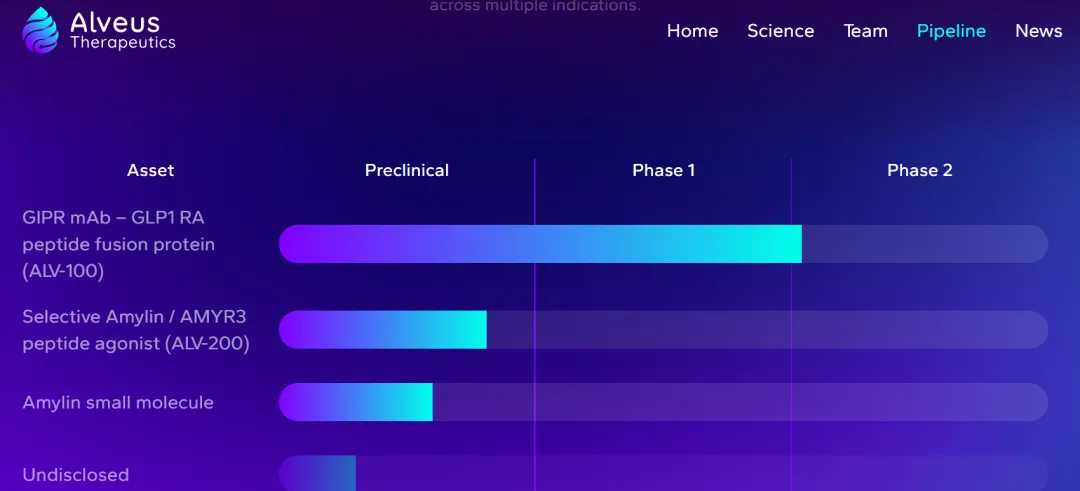
Task: Click the Undisclosed asset label
Action: tap(76, 475)
